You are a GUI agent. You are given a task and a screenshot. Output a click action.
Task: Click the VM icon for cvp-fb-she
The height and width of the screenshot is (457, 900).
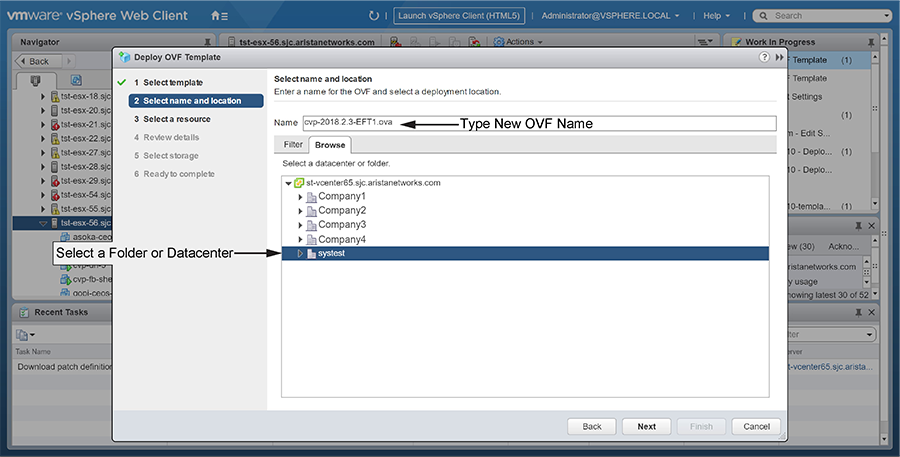pos(65,280)
